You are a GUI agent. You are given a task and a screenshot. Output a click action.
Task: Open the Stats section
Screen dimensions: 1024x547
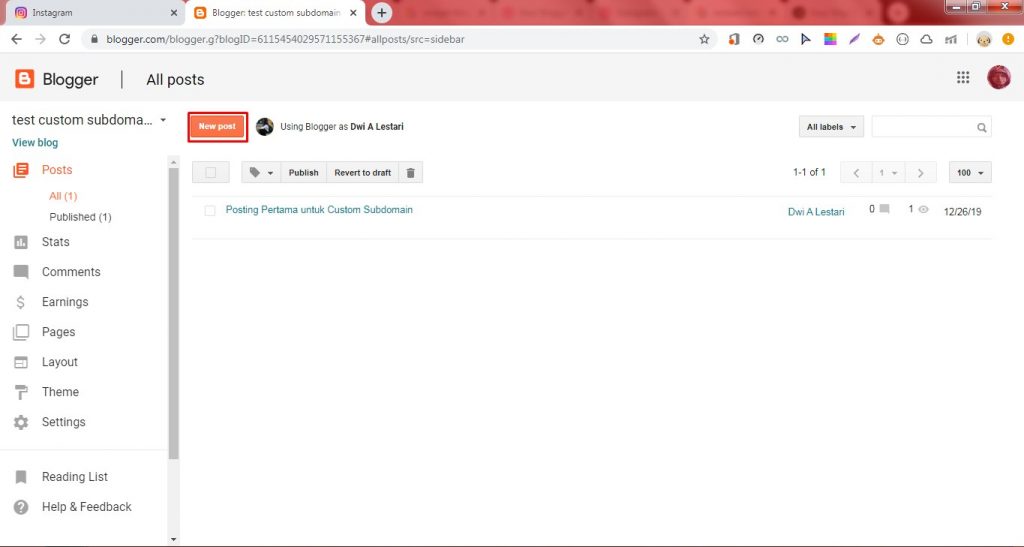click(56, 242)
